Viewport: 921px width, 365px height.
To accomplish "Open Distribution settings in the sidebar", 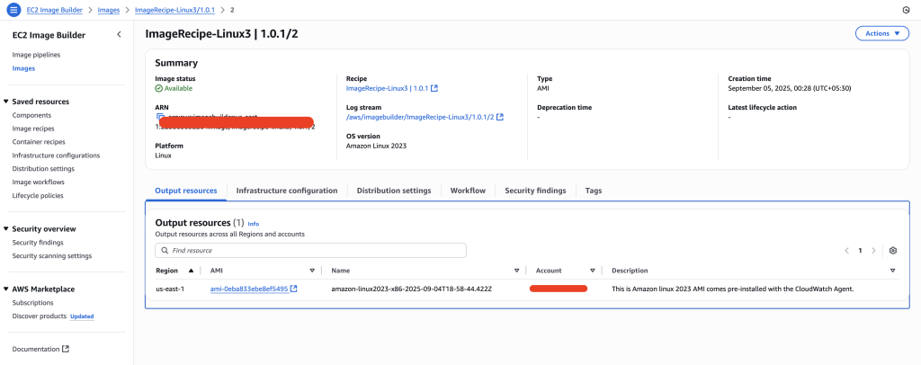I will (43, 169).
